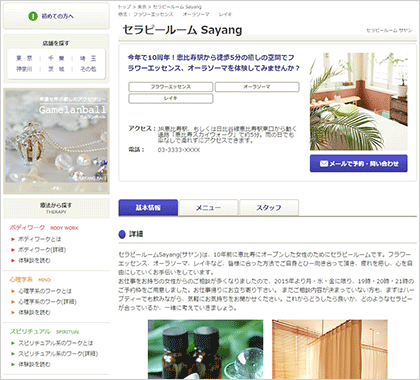Viewport: 420px width, 380px height.
Task: Open the essential oil bottles photo
Action: click(205, 349)
